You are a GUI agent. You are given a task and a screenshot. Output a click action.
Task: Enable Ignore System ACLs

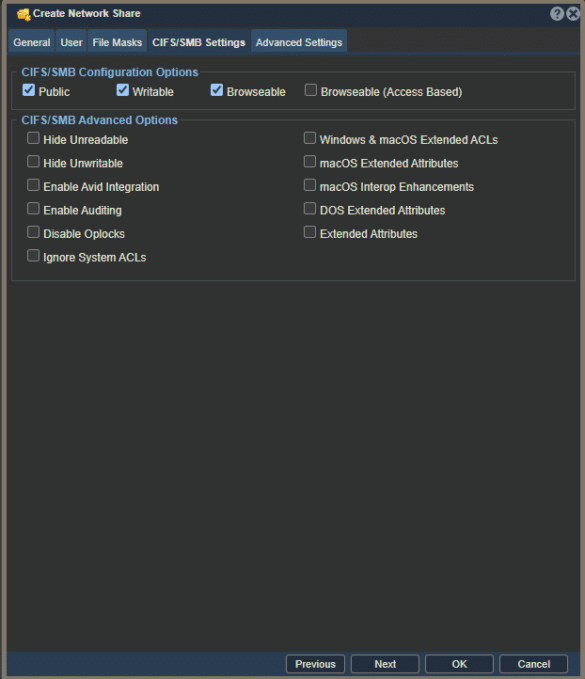pyautogui.click(x=33, y=255)
